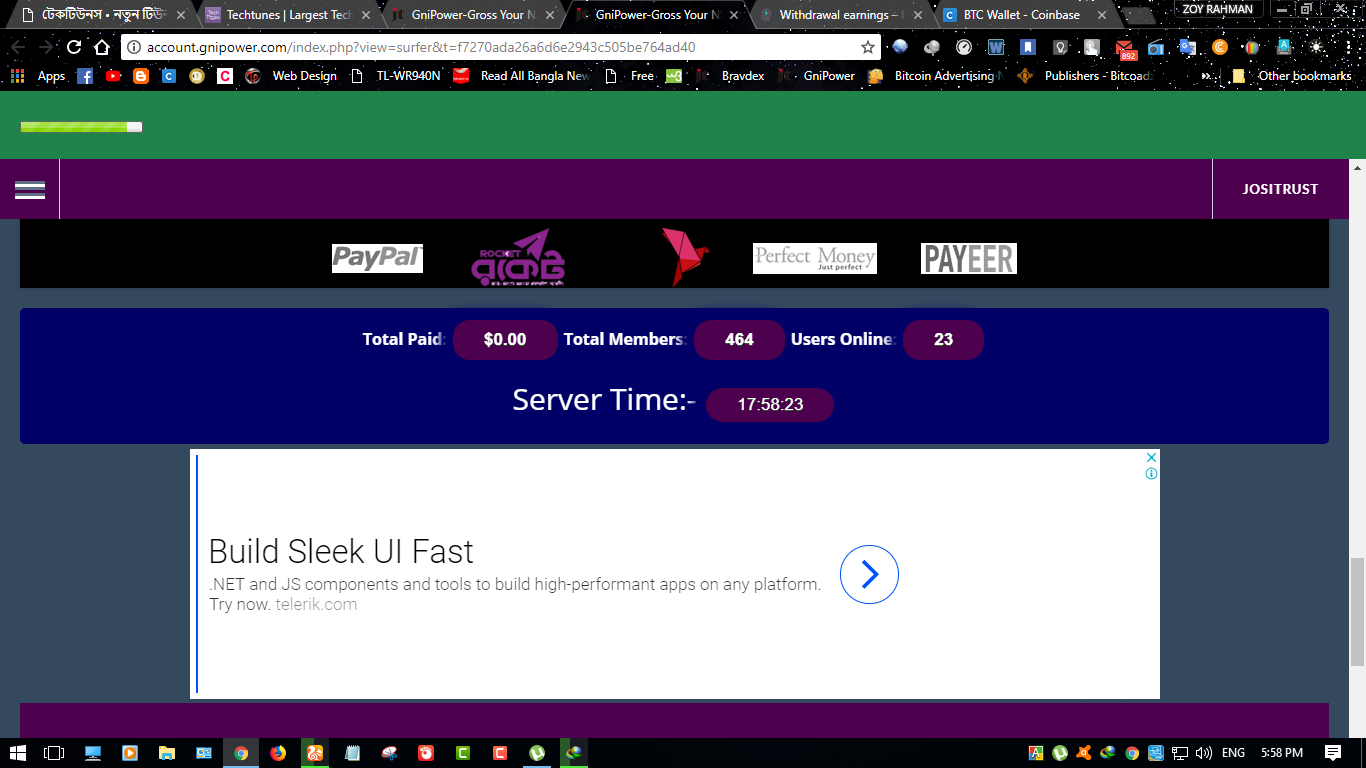Open the Windows Start menu
Image resolution: width=1366 pixels, height=768 pixels.
(18, 753)
